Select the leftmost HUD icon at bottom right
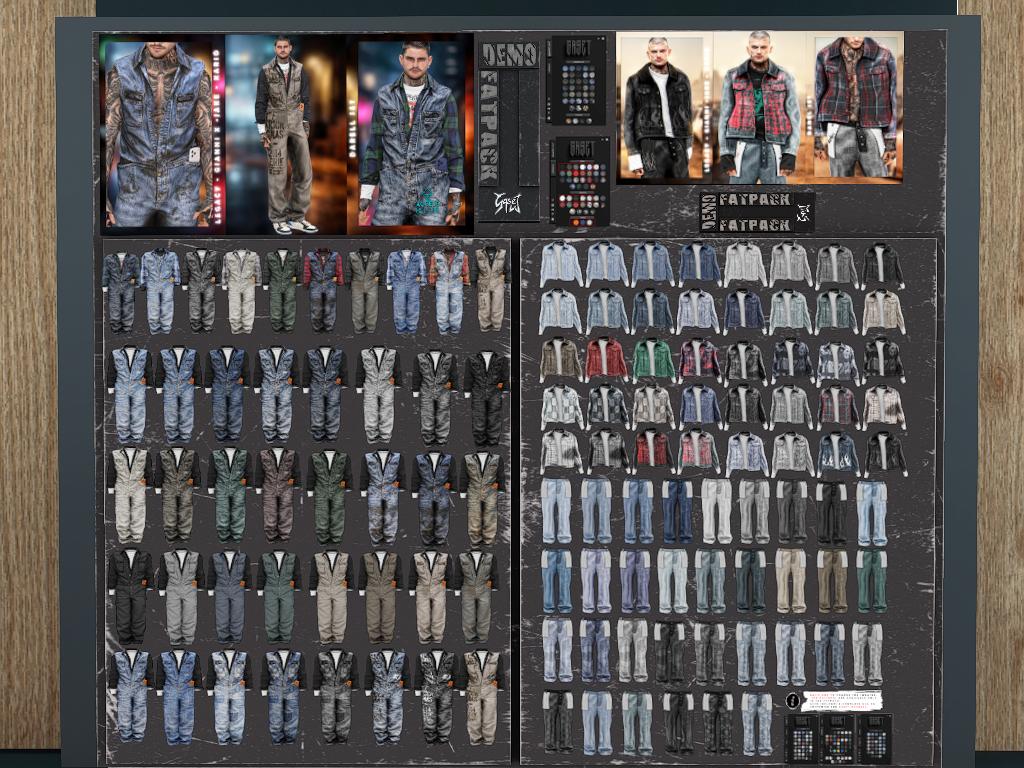 click(802, 740)
